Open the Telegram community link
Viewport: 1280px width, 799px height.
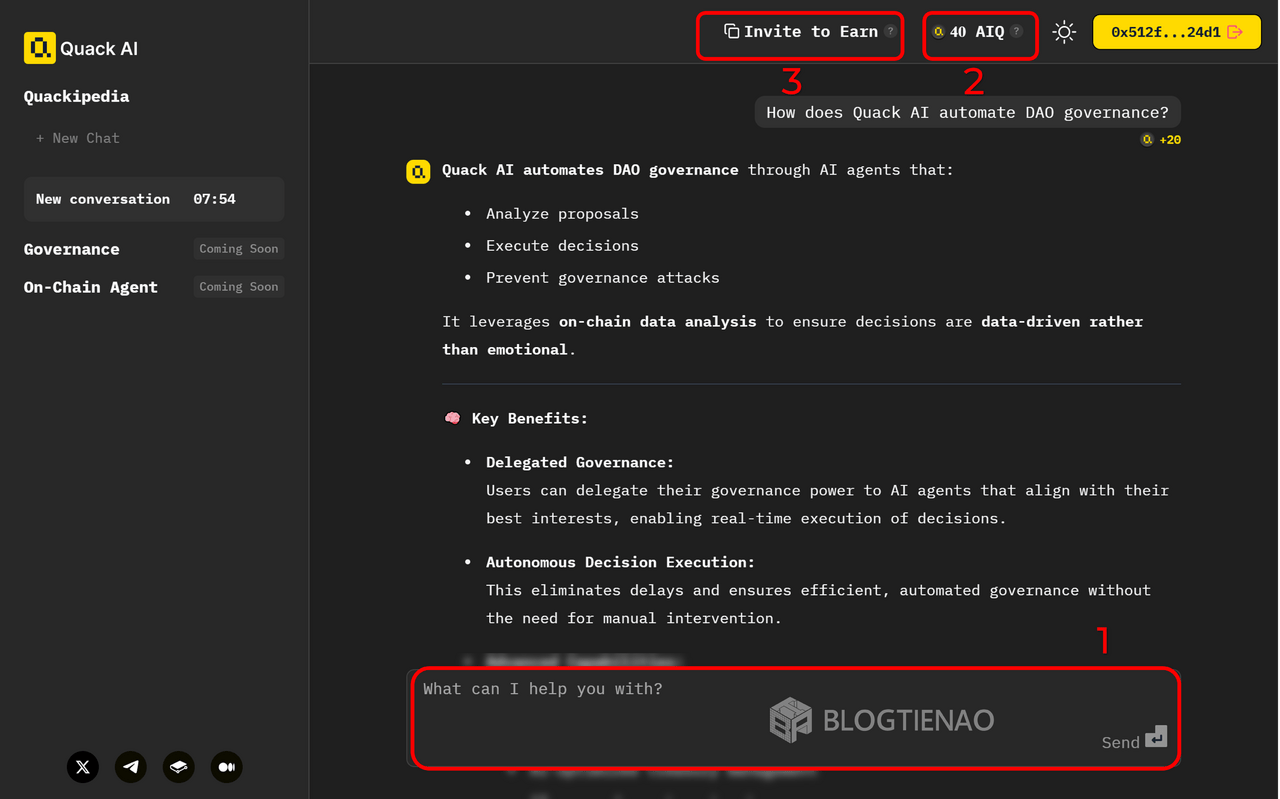(130, 767)
